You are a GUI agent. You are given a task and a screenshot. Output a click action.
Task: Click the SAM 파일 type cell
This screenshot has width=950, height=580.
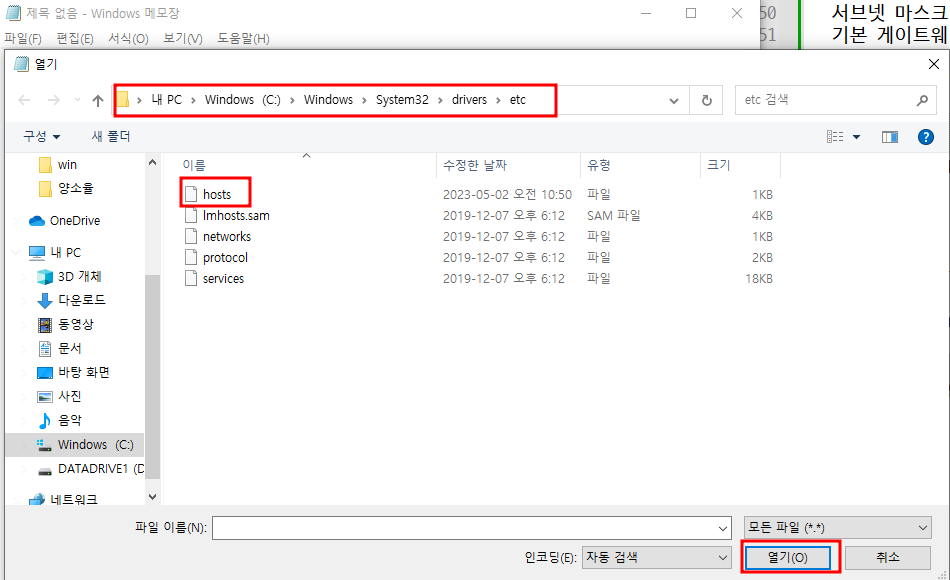coord(613,216)
